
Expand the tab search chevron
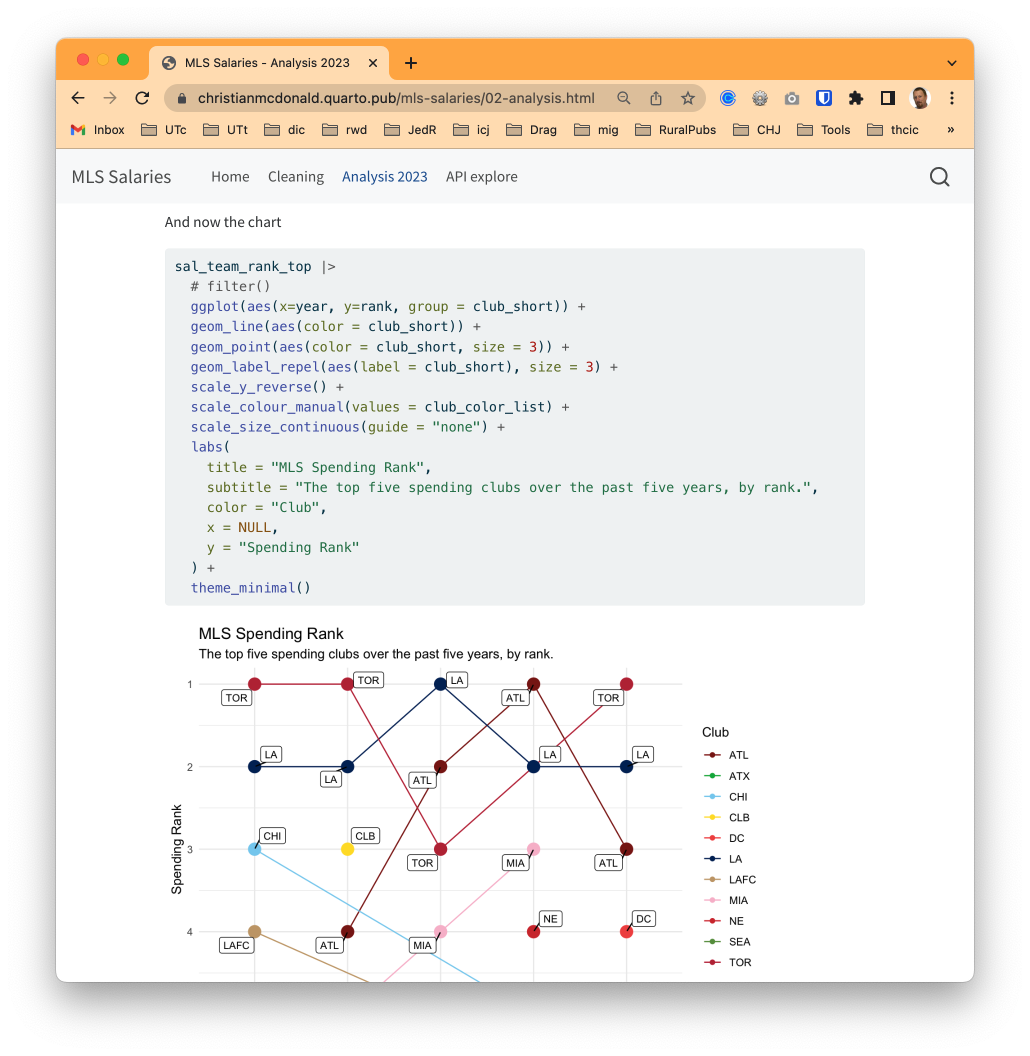tap(951, 63)
